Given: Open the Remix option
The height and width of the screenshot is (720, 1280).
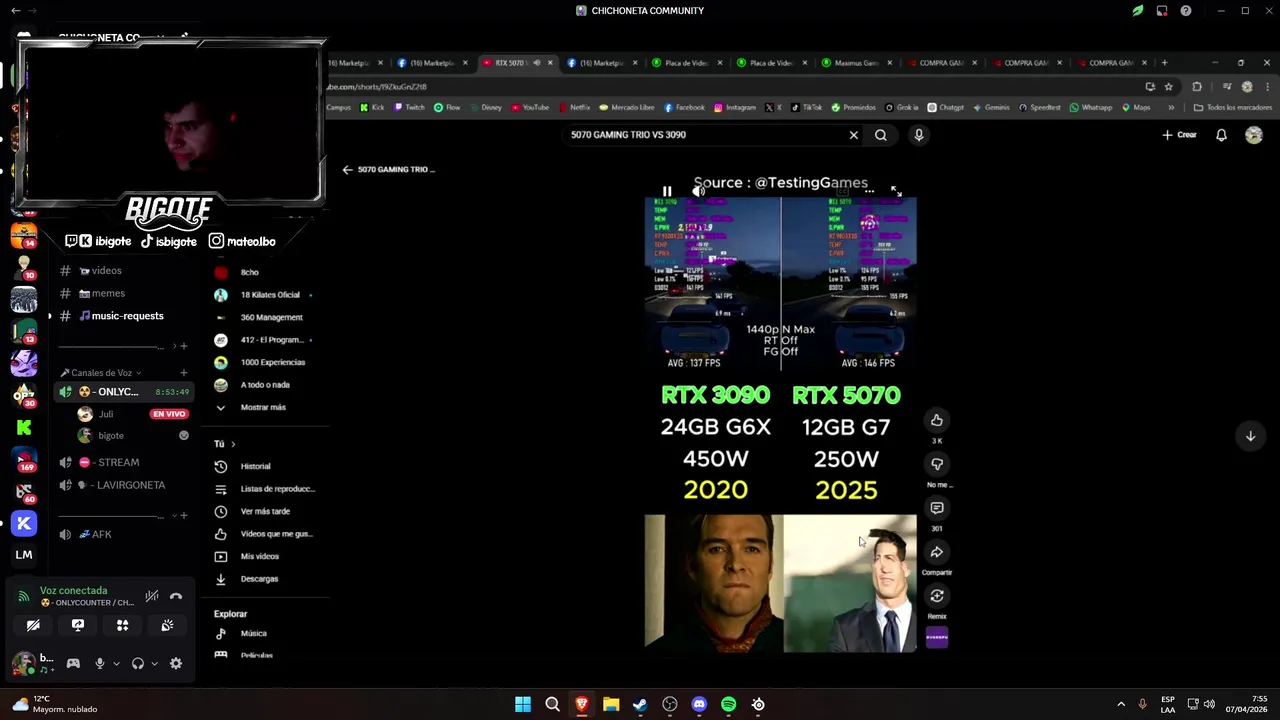Looking at the screenshot, I should 937,596.
